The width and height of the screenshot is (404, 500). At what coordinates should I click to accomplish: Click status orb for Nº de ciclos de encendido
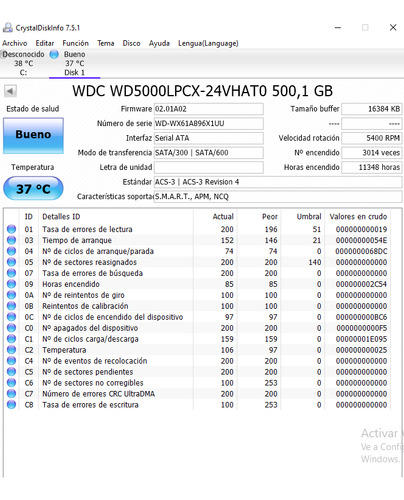[11, 317]
